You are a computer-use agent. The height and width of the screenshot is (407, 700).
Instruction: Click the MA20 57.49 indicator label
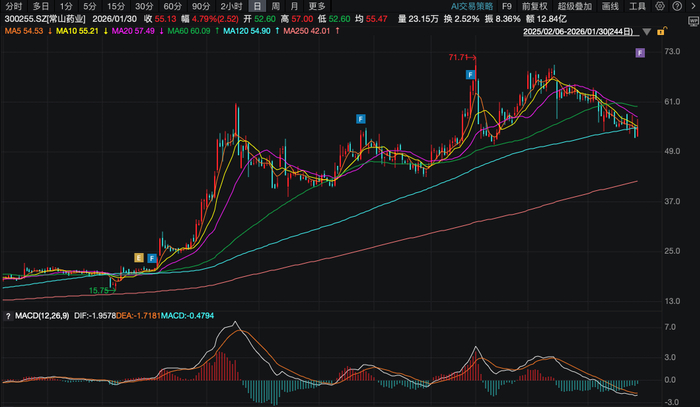133,31
